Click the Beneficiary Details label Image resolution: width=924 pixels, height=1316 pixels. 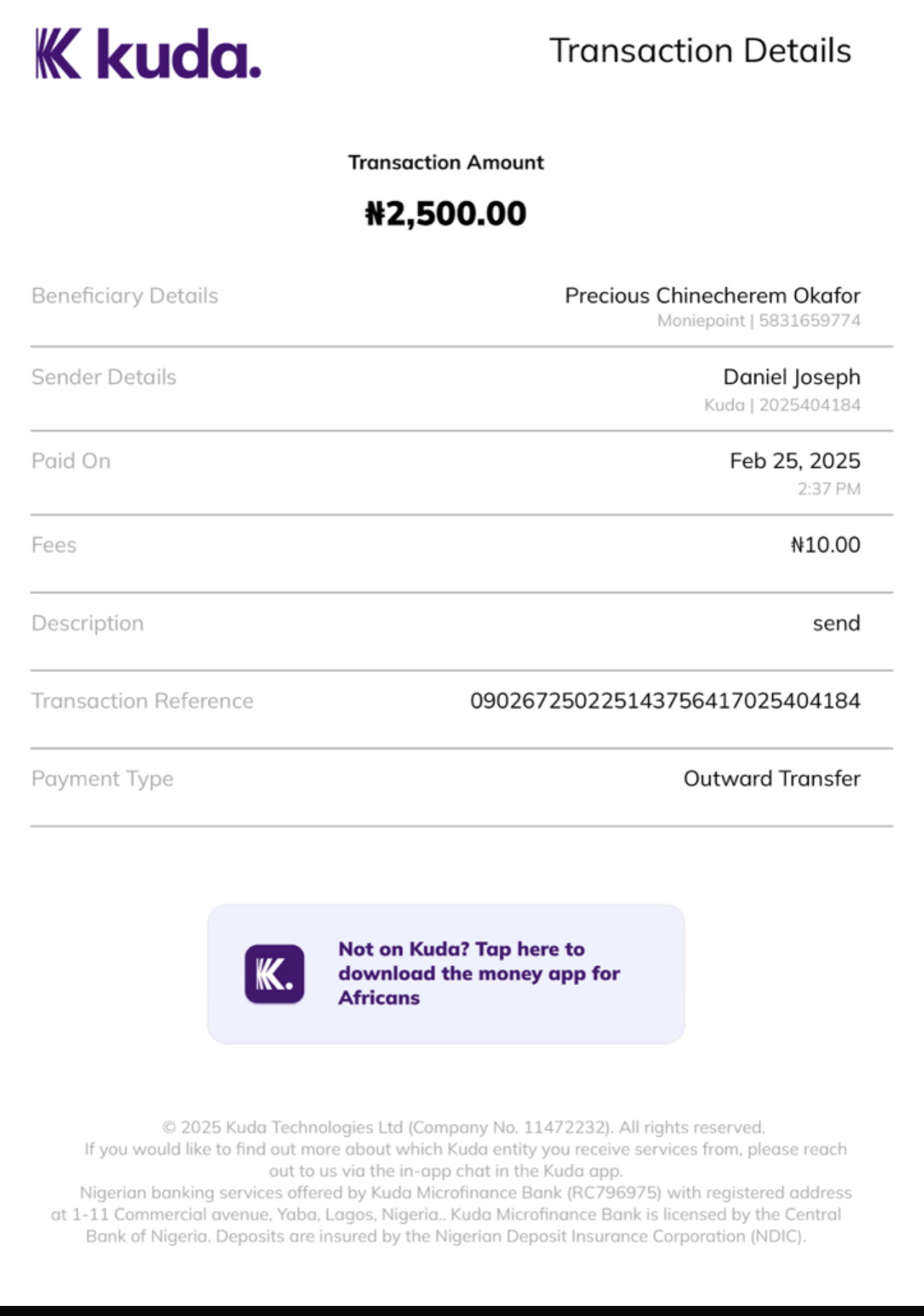pos(124,296)
